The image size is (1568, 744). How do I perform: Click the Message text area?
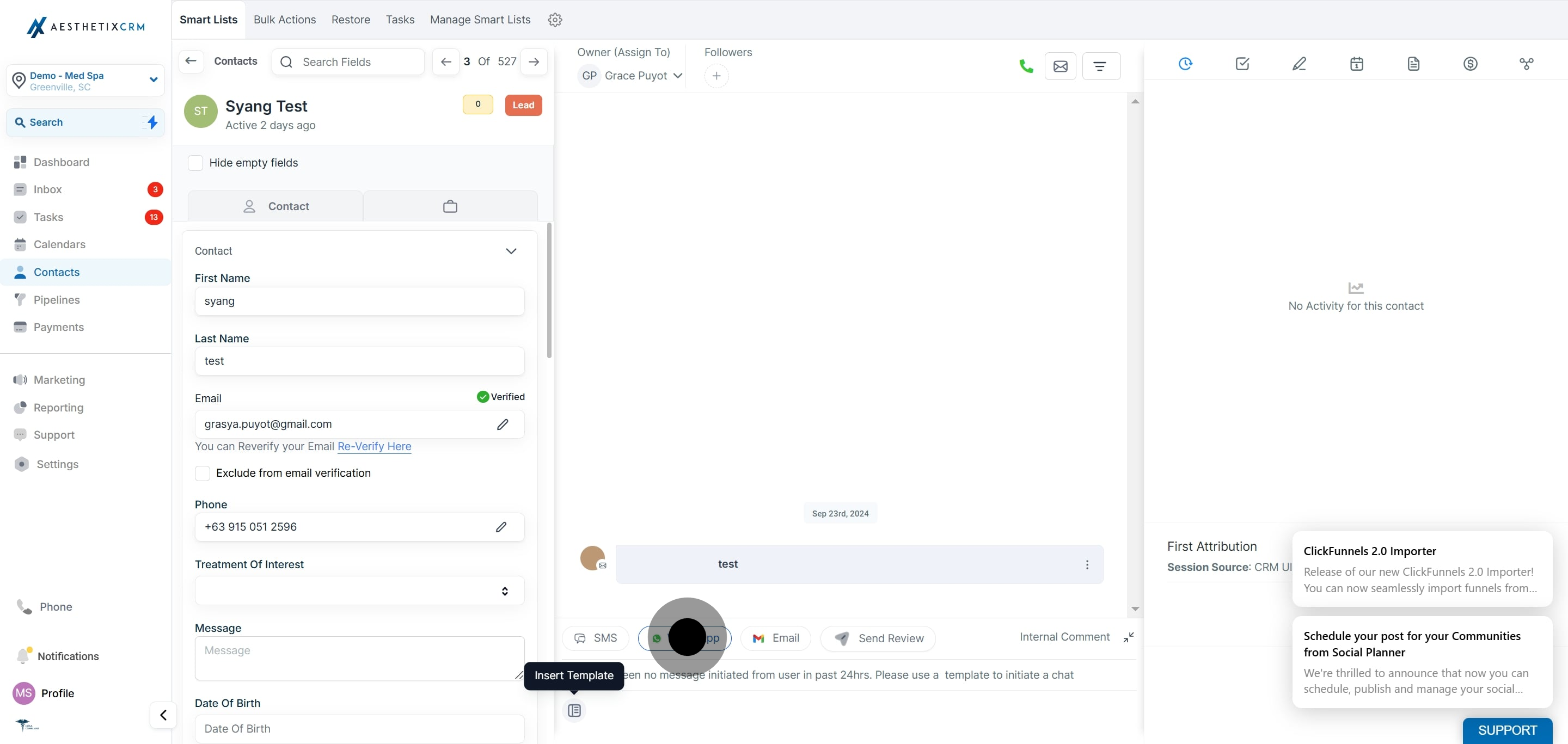click(359, 658)
